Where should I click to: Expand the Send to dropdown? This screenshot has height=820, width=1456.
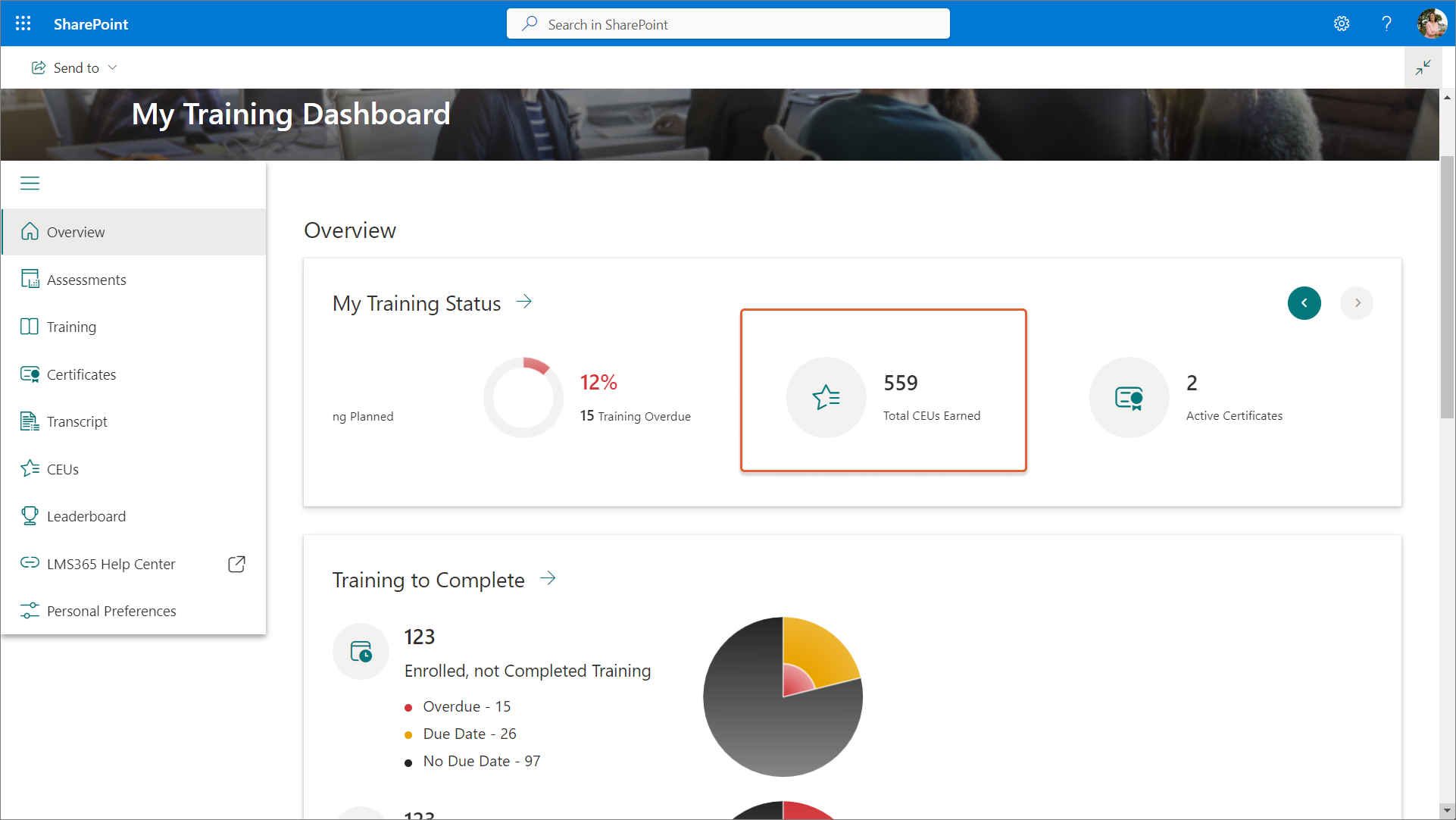74,67
